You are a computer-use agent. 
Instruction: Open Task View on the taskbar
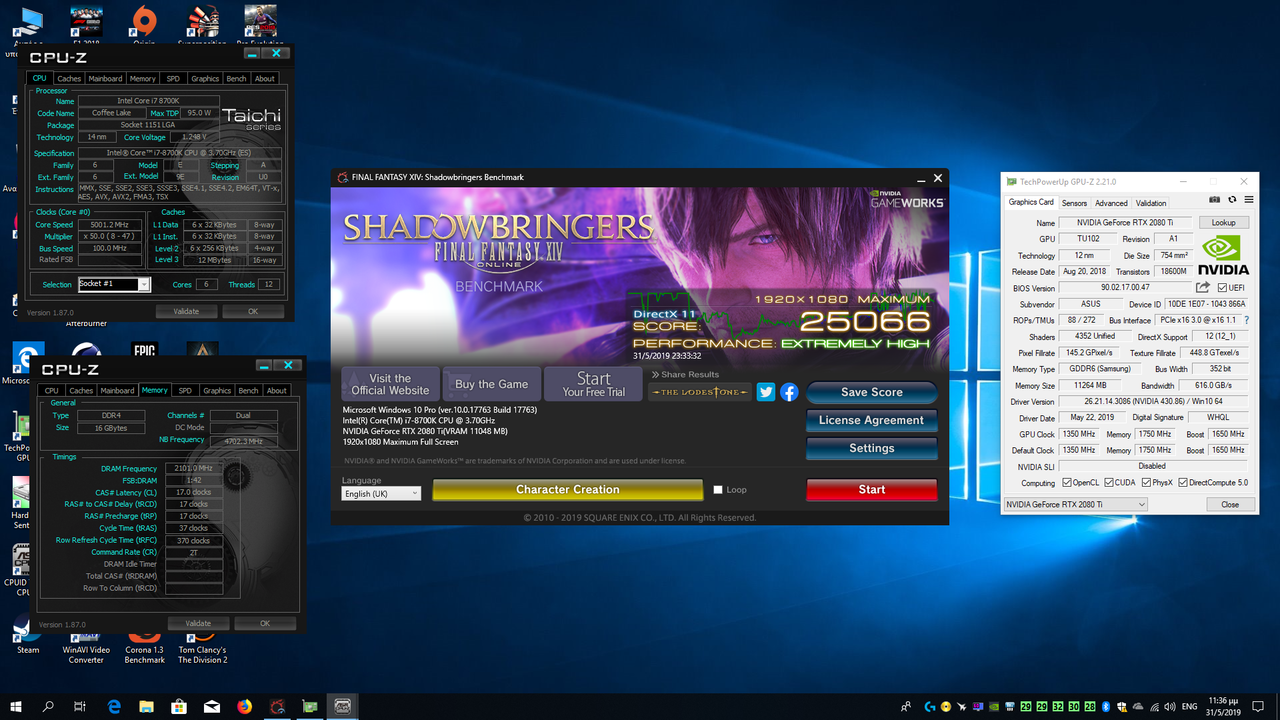80,706
